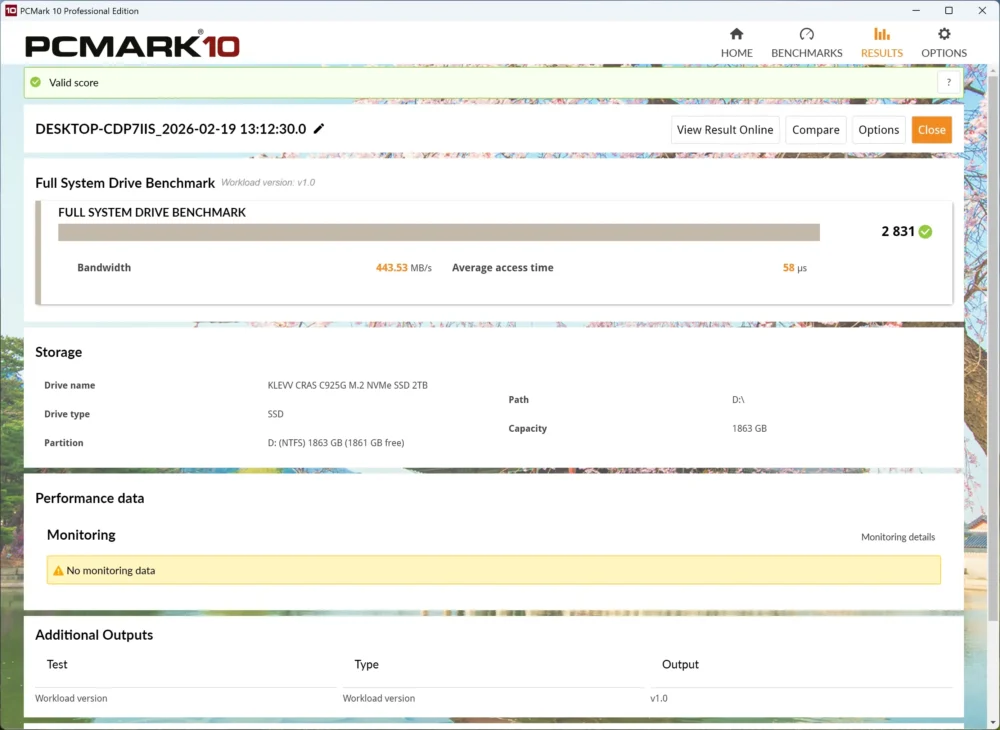Click the results bar chart icon
The image size is (1000, 730).
point(881,34)
